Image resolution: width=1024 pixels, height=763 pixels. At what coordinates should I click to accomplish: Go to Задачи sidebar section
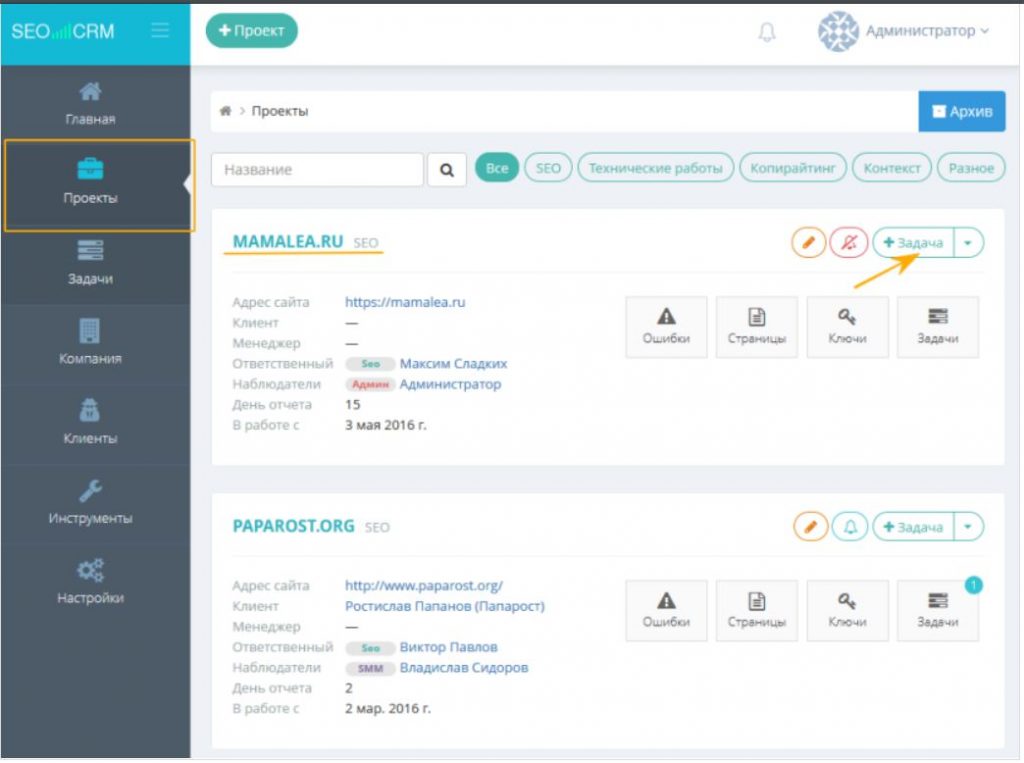[90, 262]
